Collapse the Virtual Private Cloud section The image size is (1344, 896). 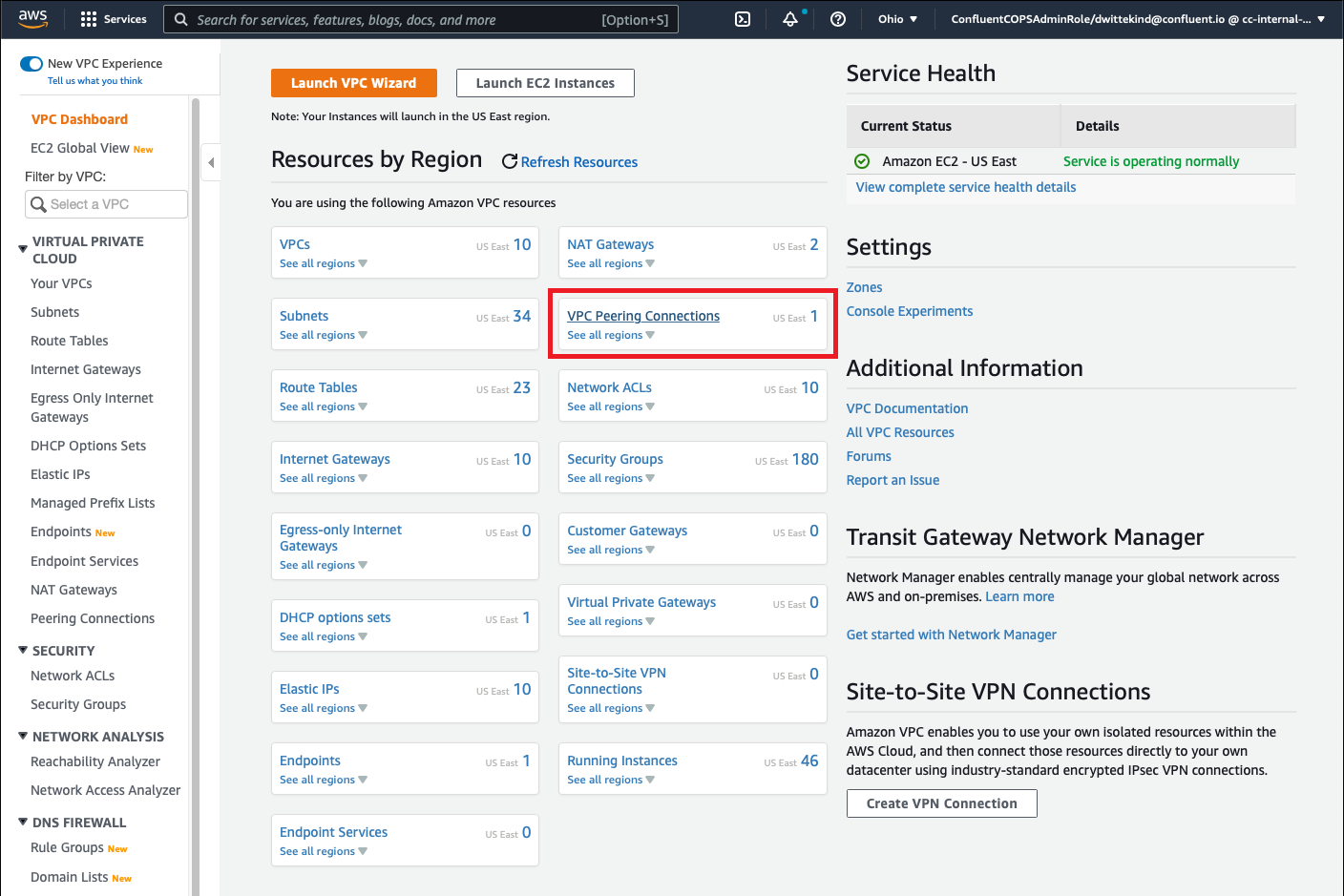(23, 249)
